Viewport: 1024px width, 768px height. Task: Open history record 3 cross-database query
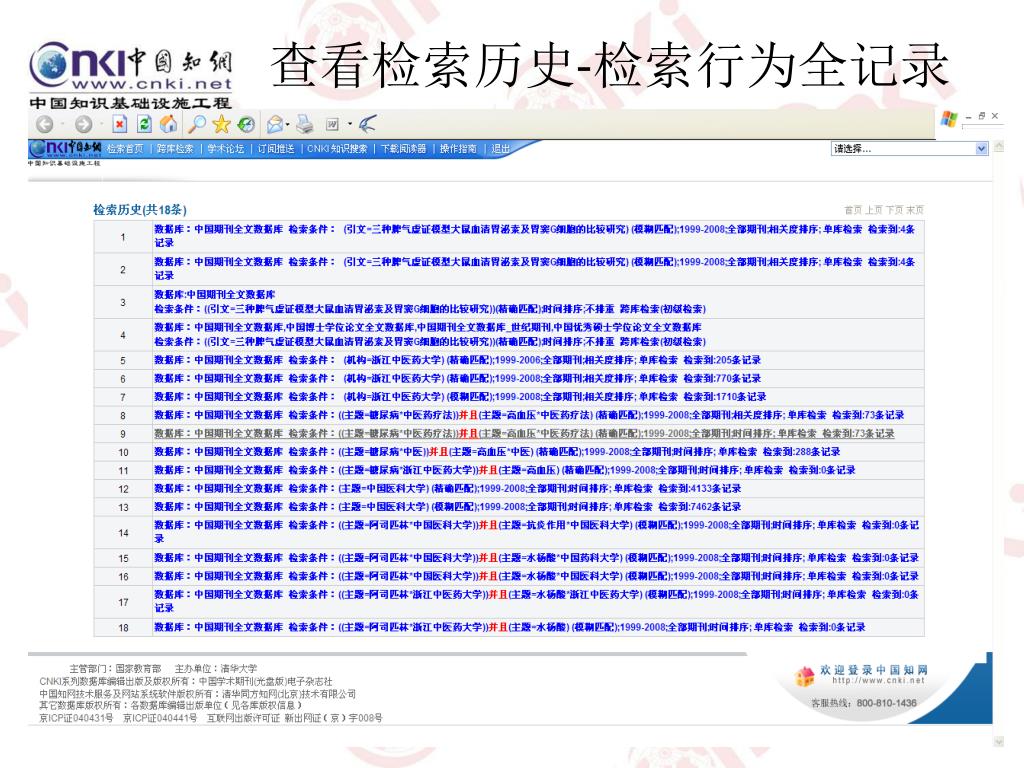tap(430, 302)
